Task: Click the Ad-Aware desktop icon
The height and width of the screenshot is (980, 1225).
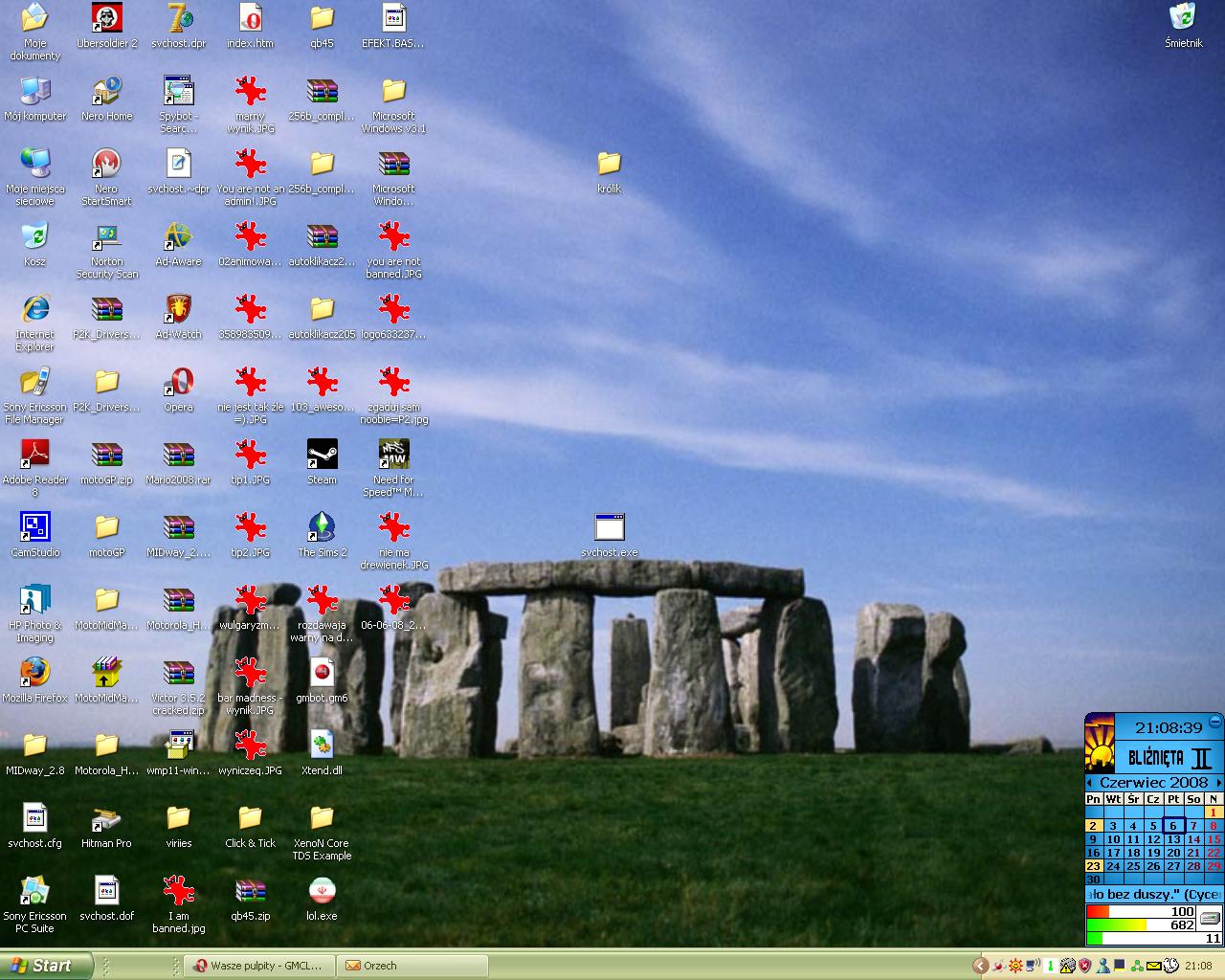Action: (179, 236)
